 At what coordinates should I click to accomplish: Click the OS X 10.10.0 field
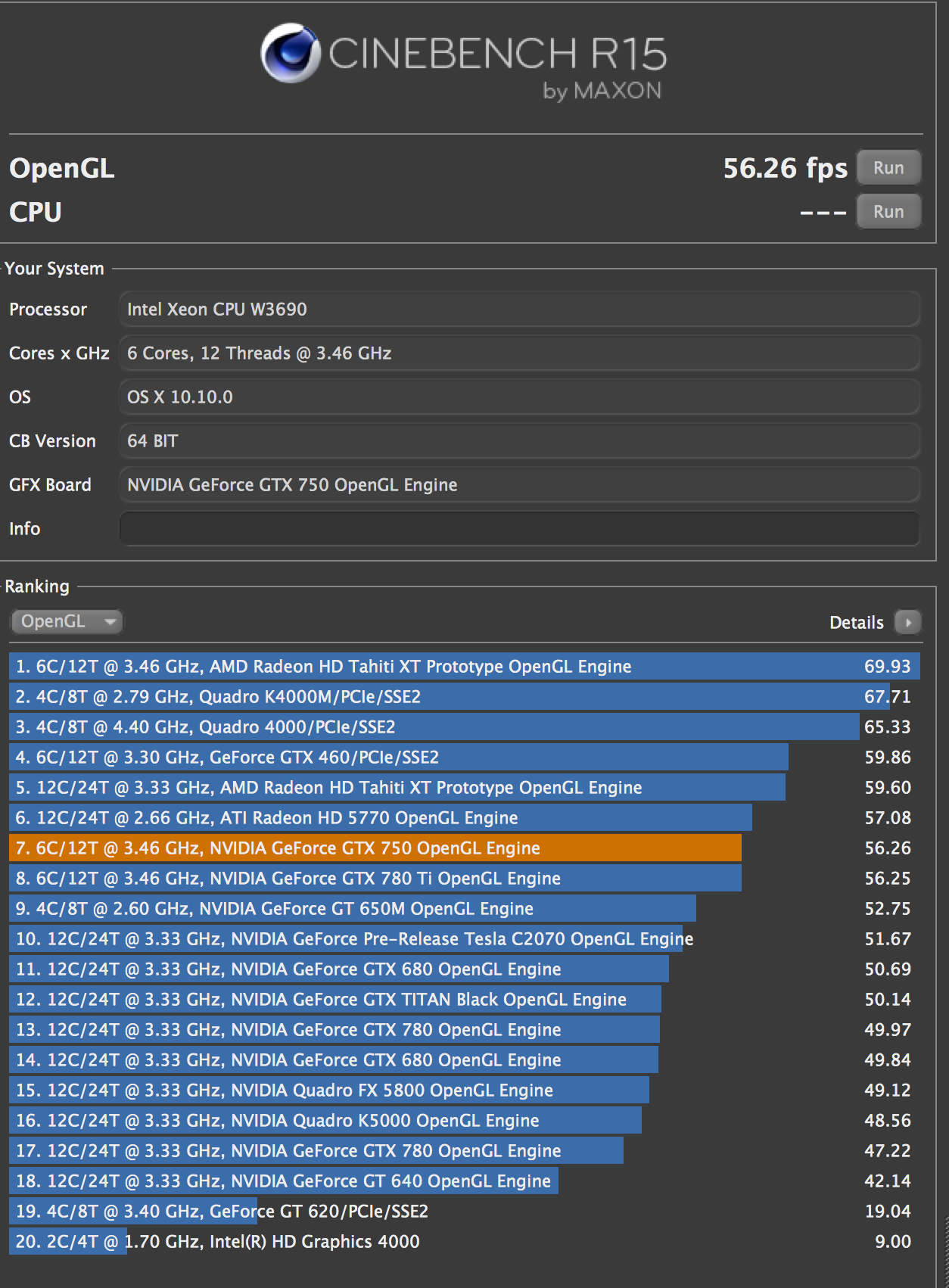coord(519,397)
